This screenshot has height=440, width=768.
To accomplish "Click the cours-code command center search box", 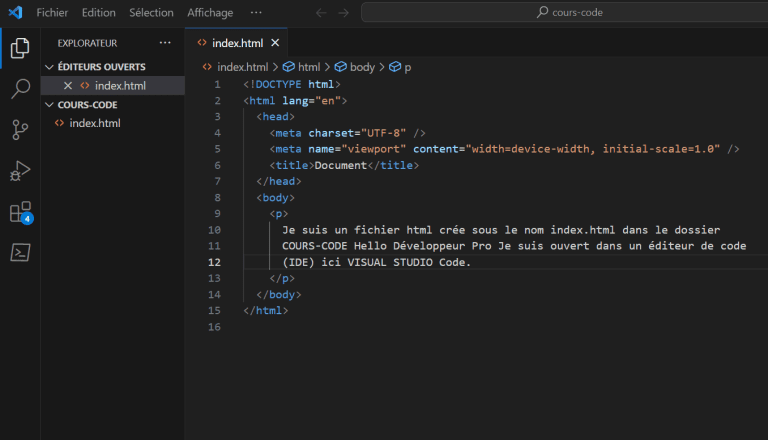I will 564,12.
